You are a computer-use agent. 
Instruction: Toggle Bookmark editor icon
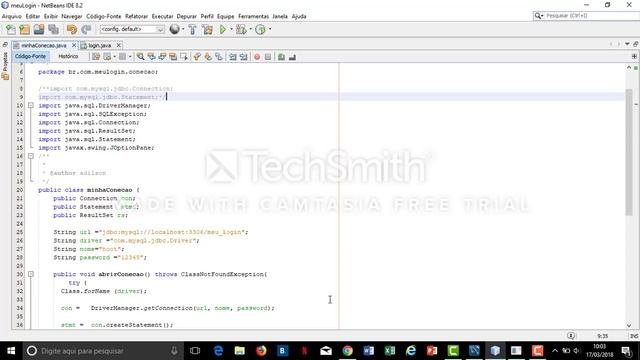click(219, 57)
